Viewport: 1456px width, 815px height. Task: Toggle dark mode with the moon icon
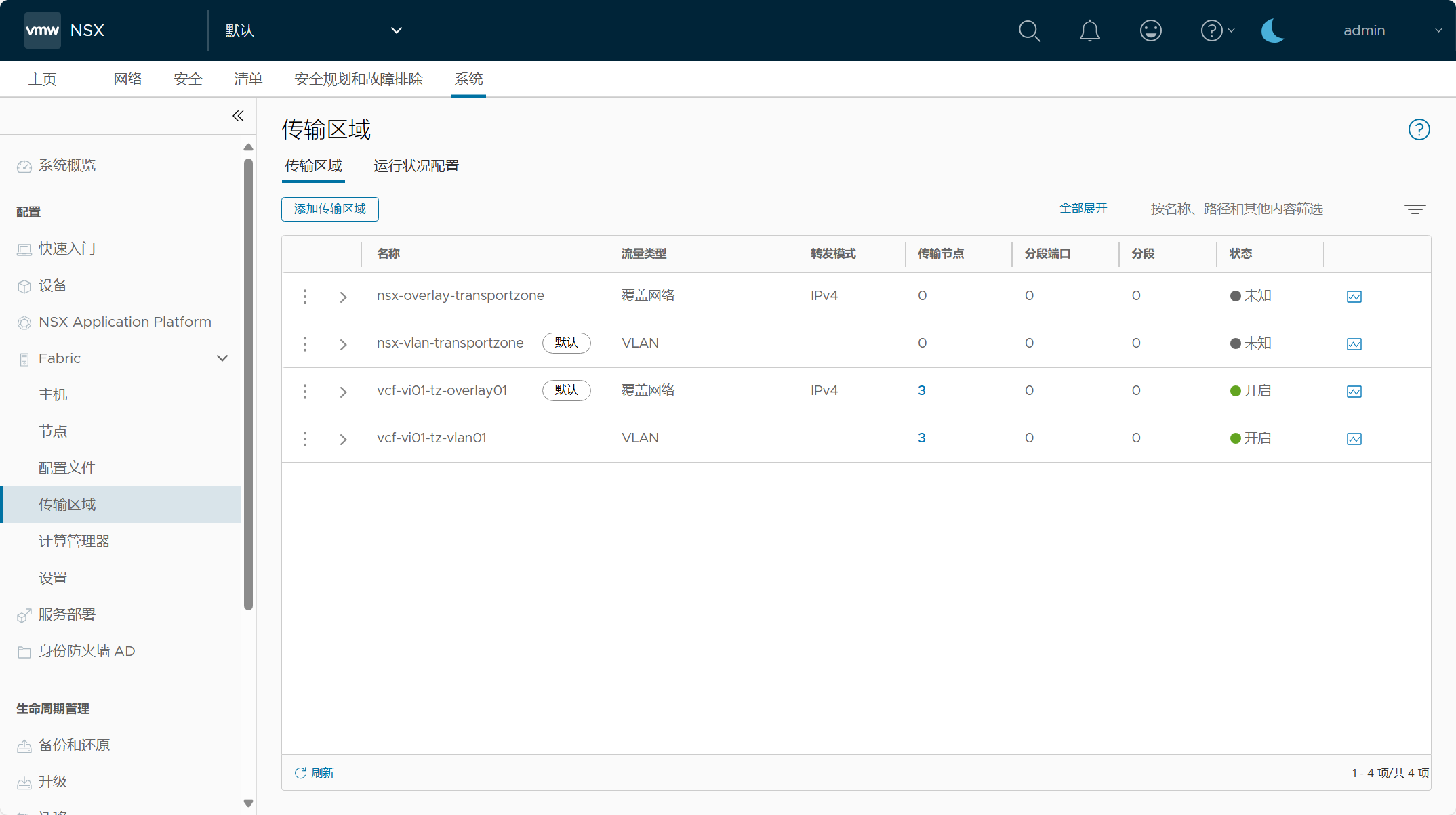pos(1272,30)
